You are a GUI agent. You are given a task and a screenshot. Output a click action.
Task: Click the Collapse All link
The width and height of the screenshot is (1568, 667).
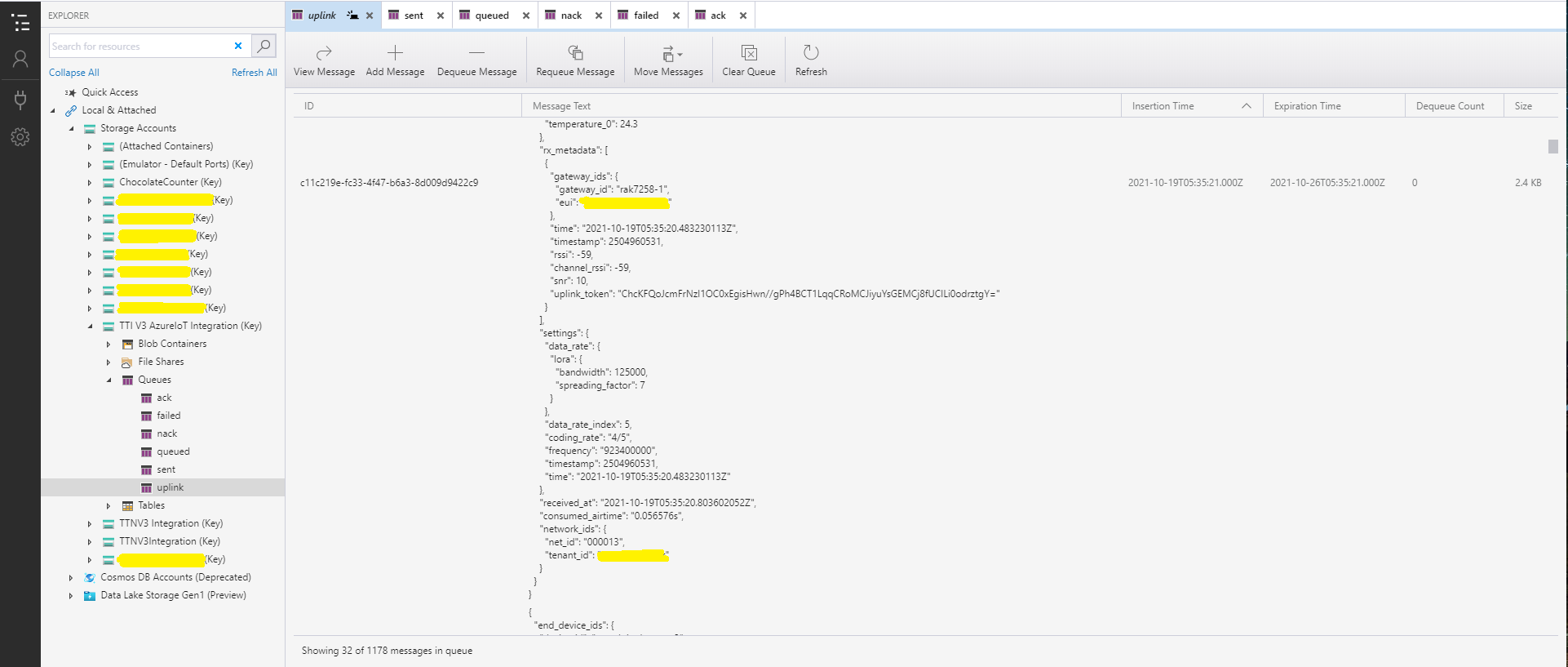click(x=73, y=73)
